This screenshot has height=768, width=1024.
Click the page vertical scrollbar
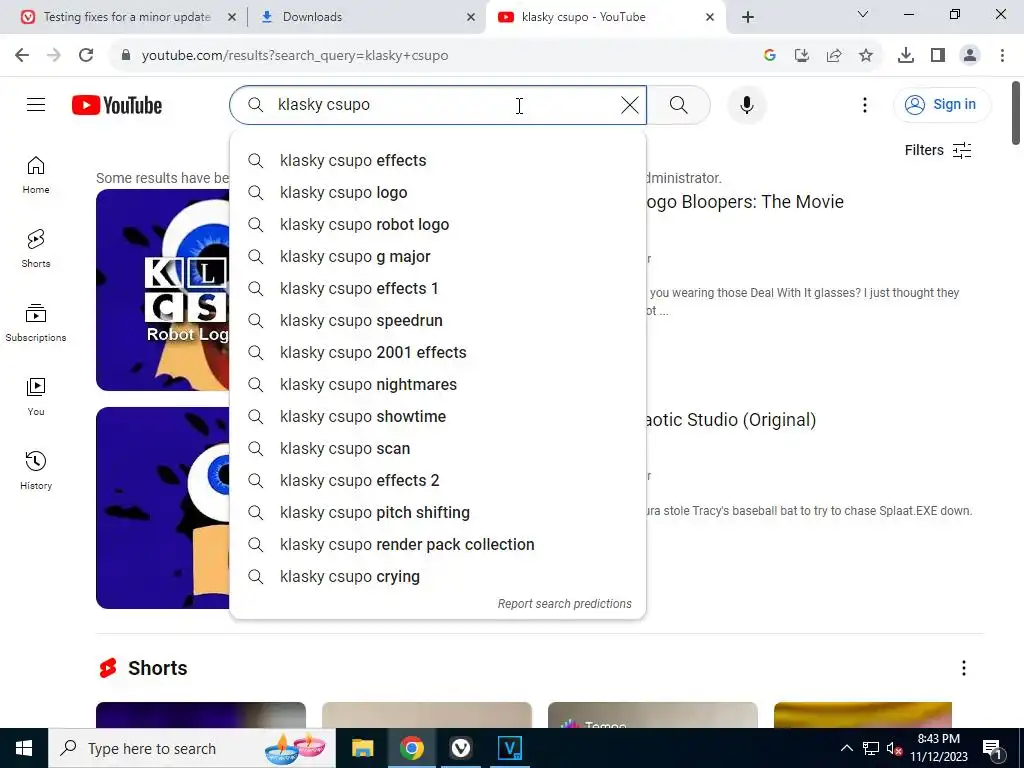coord(1016,112)
